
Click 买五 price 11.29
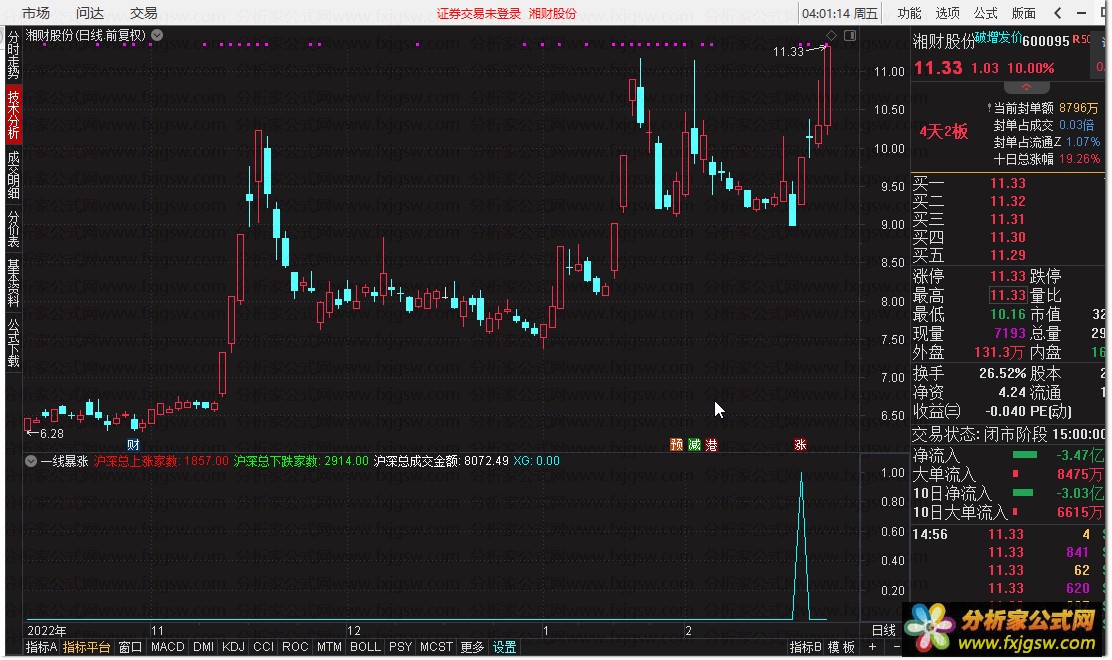tap(1008, 255)
